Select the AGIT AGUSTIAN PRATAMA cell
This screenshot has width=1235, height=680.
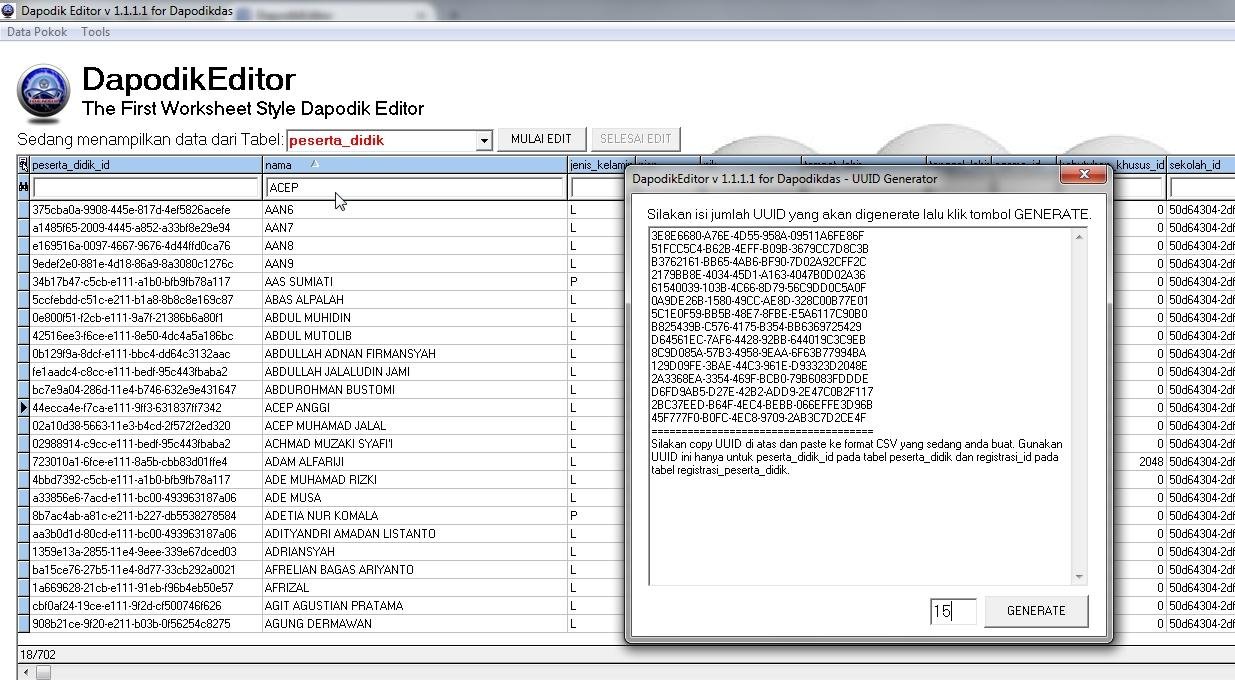[415, 606]
